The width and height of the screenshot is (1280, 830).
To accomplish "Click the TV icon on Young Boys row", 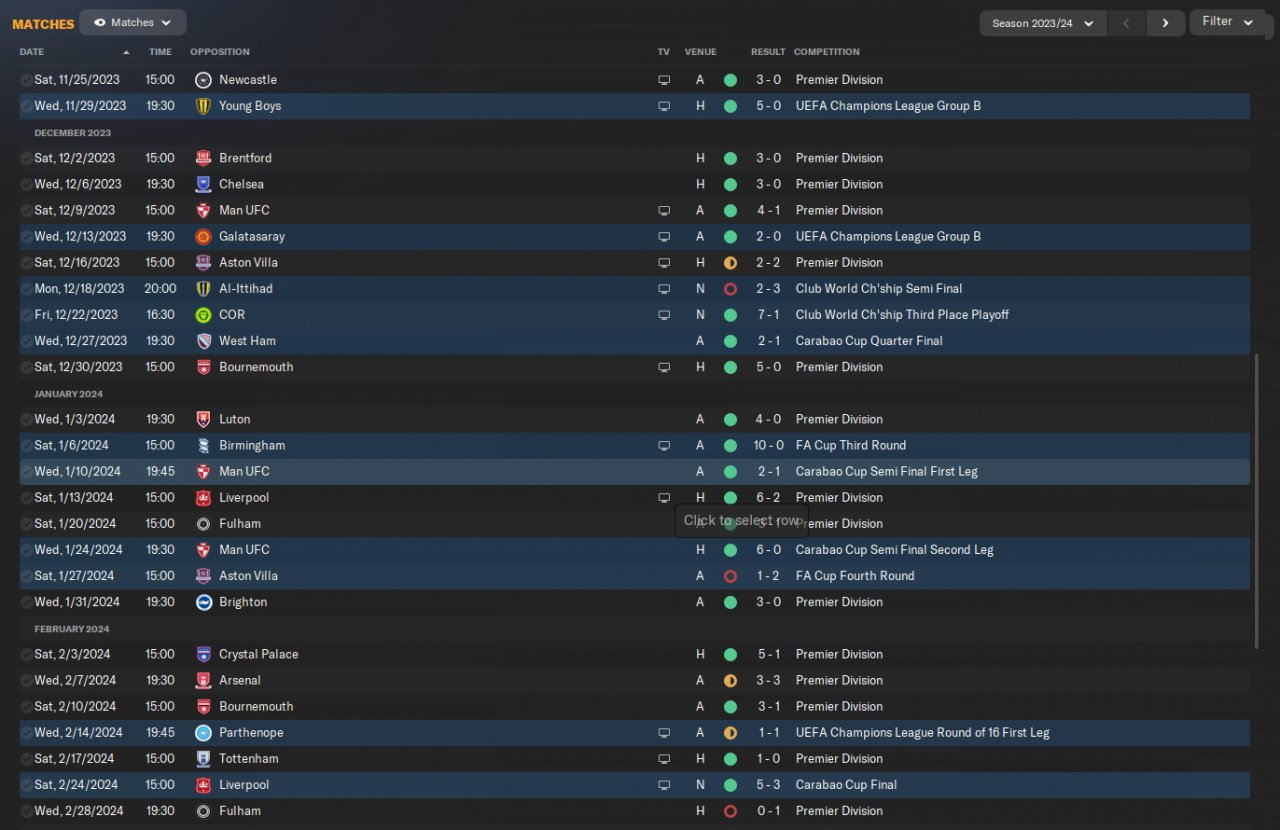I will (664, 106).
